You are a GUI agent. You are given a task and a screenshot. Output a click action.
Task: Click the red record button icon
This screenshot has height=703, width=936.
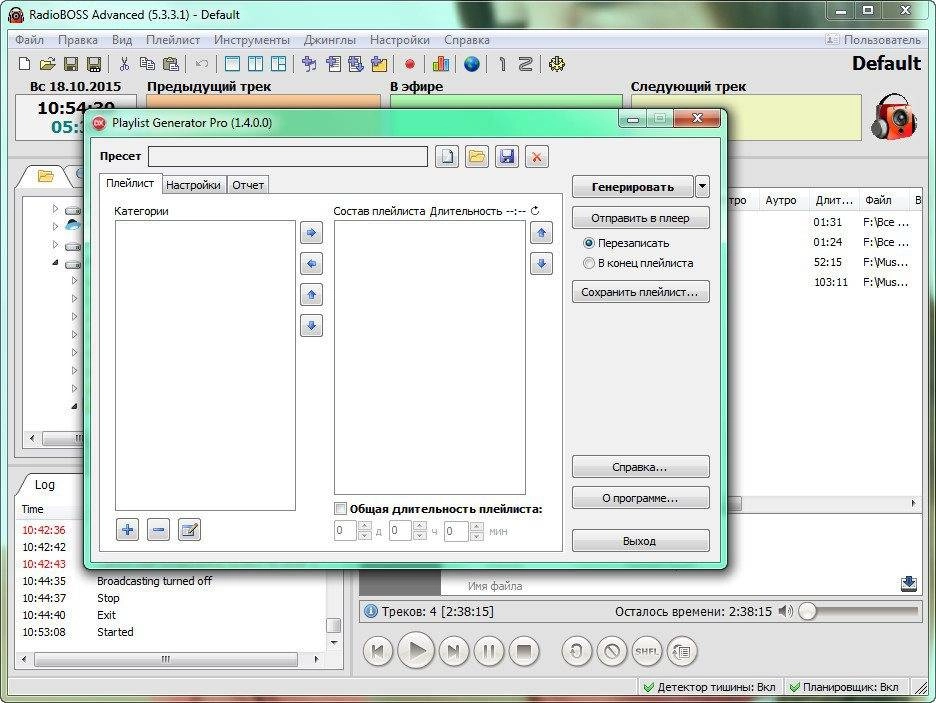[x=410, y=64]
